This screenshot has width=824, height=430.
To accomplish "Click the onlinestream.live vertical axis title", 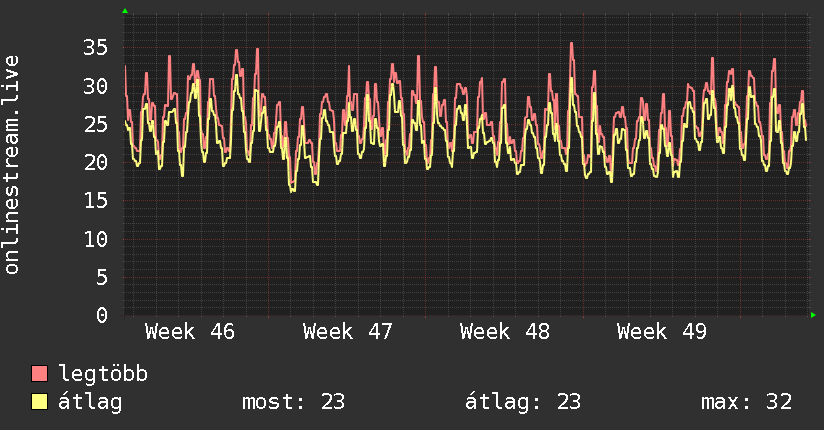I will [x=12, y=165].
